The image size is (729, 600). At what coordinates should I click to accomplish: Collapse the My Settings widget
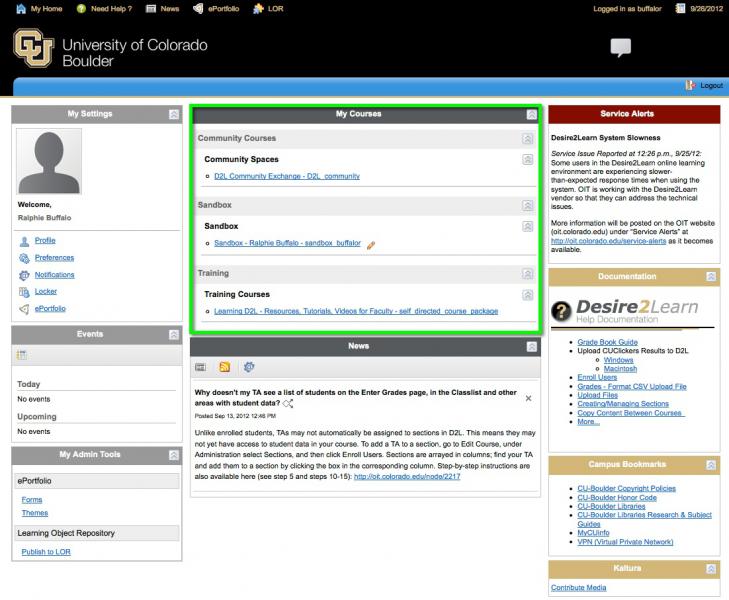pyautogui.click(x=174, y=114)
